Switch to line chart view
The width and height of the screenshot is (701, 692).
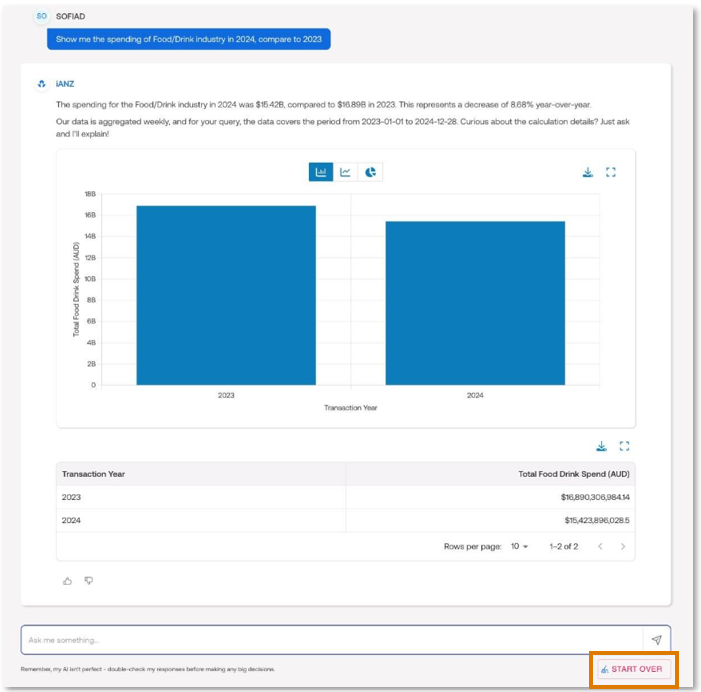tap(345, 172)
